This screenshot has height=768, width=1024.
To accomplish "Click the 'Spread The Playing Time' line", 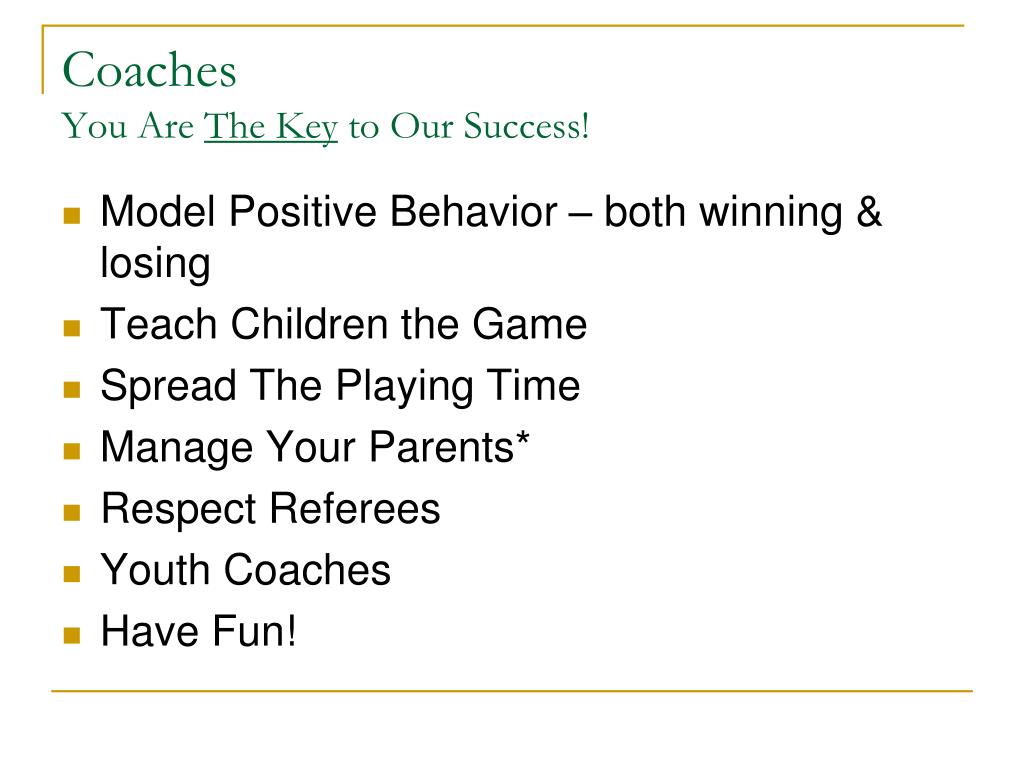I will 340,387.
